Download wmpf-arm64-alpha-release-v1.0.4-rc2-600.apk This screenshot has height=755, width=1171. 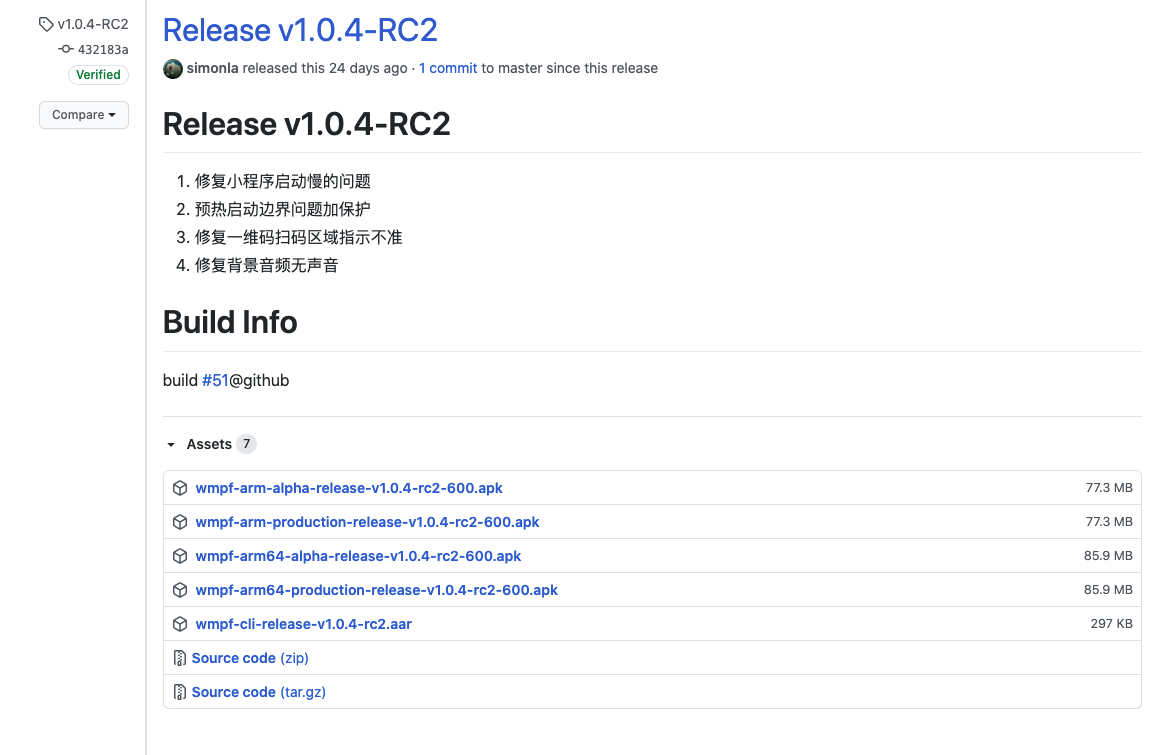(x=358, y=556)
